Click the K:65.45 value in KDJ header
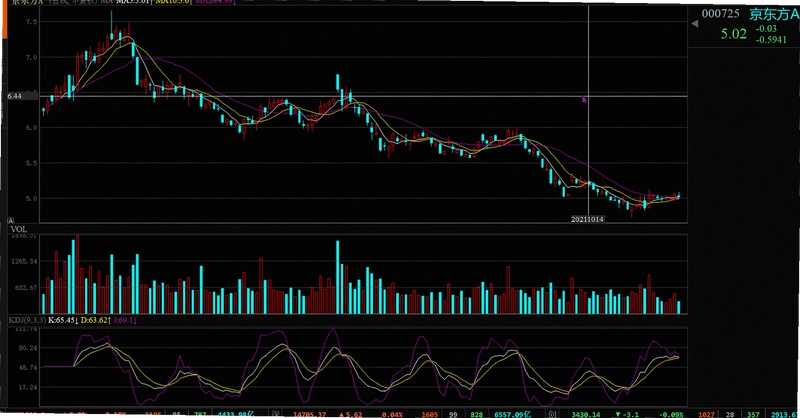The image size is (800, 418). coord(63,320)
